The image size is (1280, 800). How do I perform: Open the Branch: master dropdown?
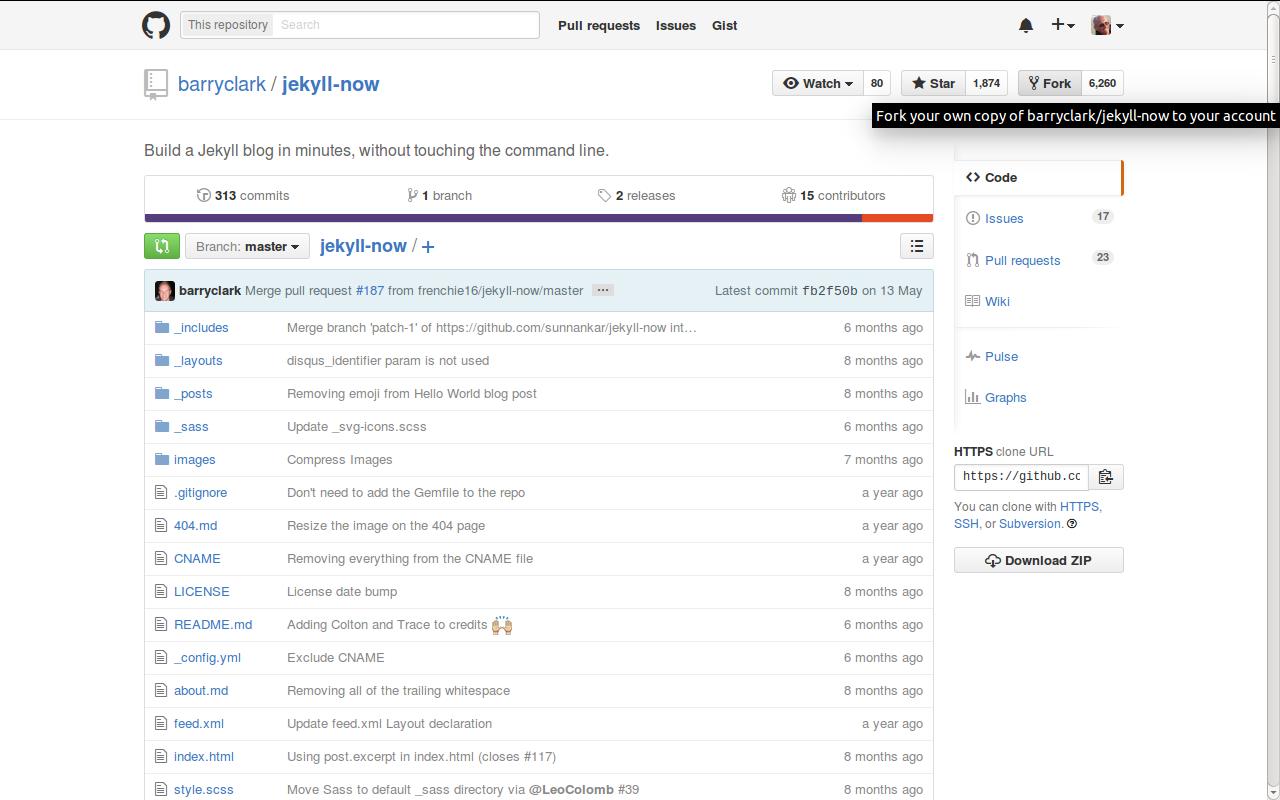pyautogui.click(x=247, y=246)
